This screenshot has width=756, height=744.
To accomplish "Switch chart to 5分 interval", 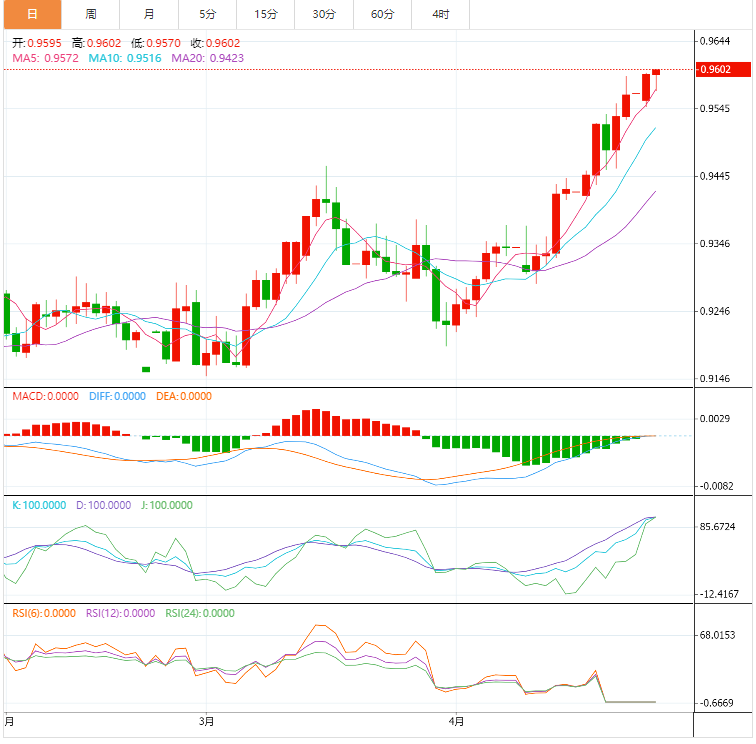I will pos(207,14).
